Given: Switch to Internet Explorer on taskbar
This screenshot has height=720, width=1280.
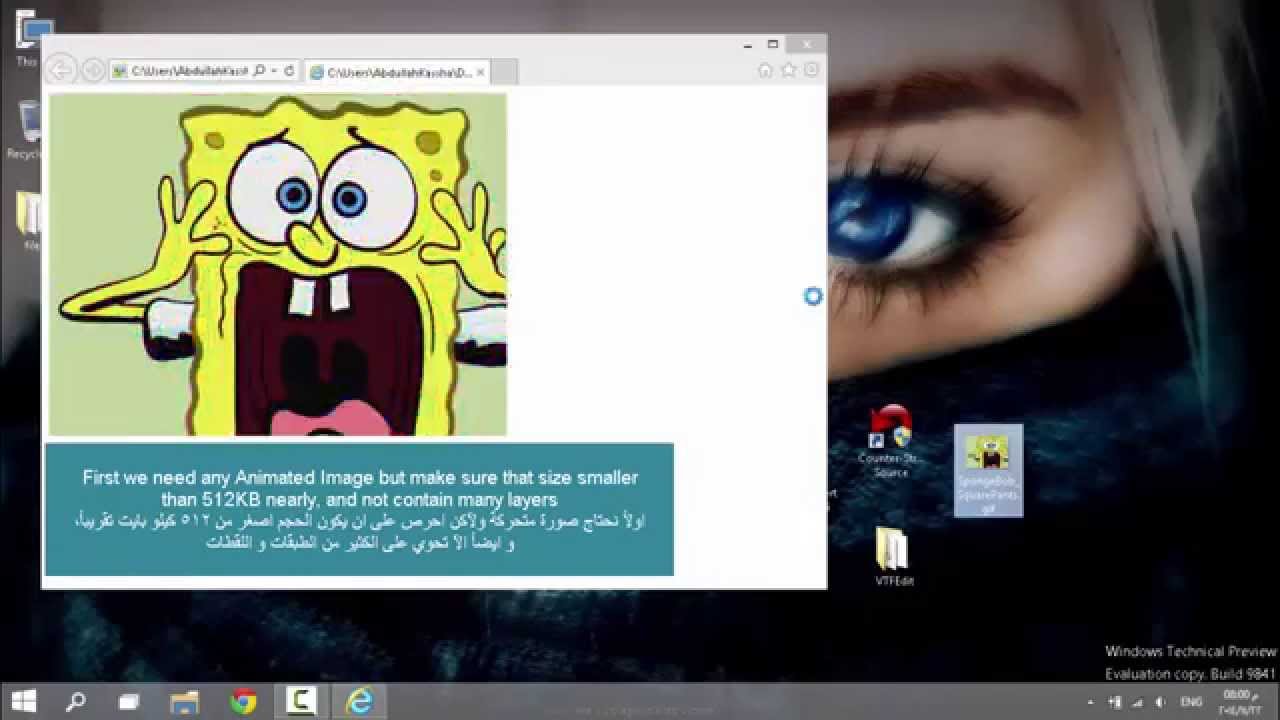Looking at the screenshot, I should click(358, 701).
